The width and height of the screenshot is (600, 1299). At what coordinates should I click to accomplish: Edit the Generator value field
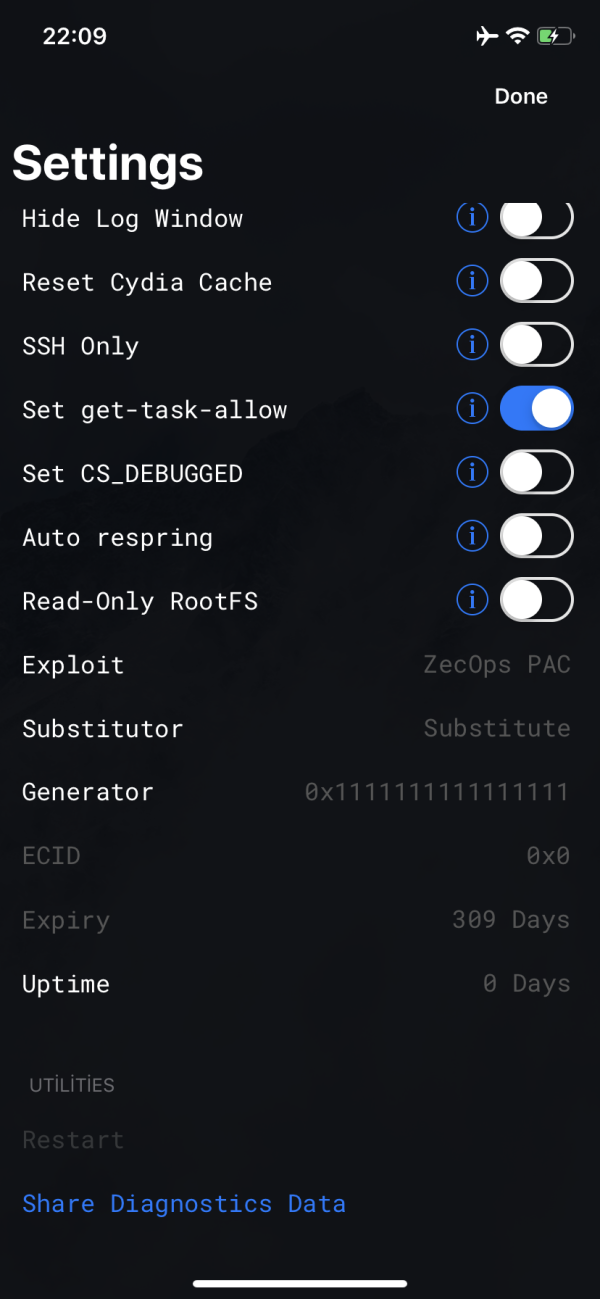(x=437, y=792)
